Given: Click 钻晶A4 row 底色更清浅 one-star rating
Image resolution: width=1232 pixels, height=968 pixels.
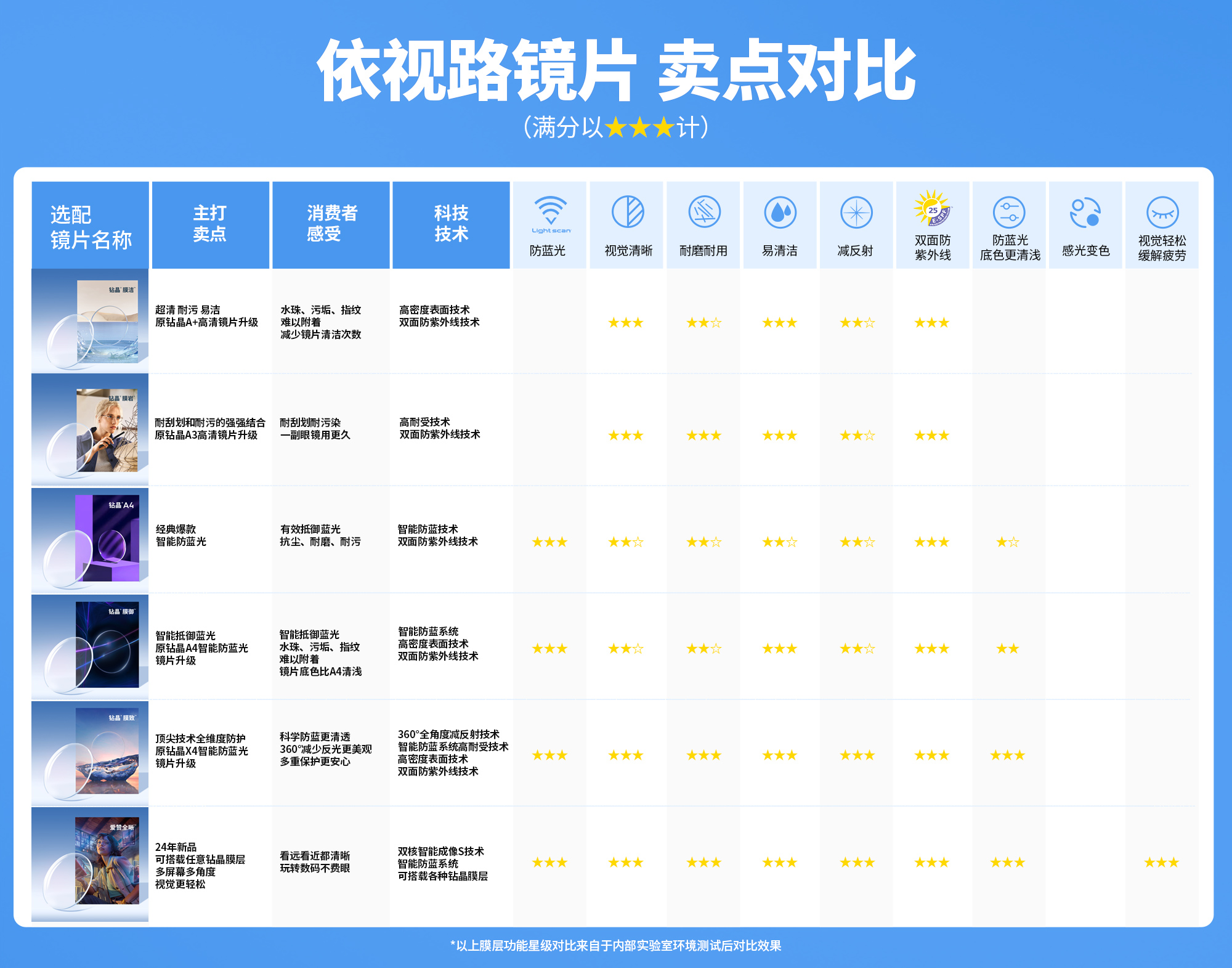Looking at the screenshot, I should (1008, 542).
